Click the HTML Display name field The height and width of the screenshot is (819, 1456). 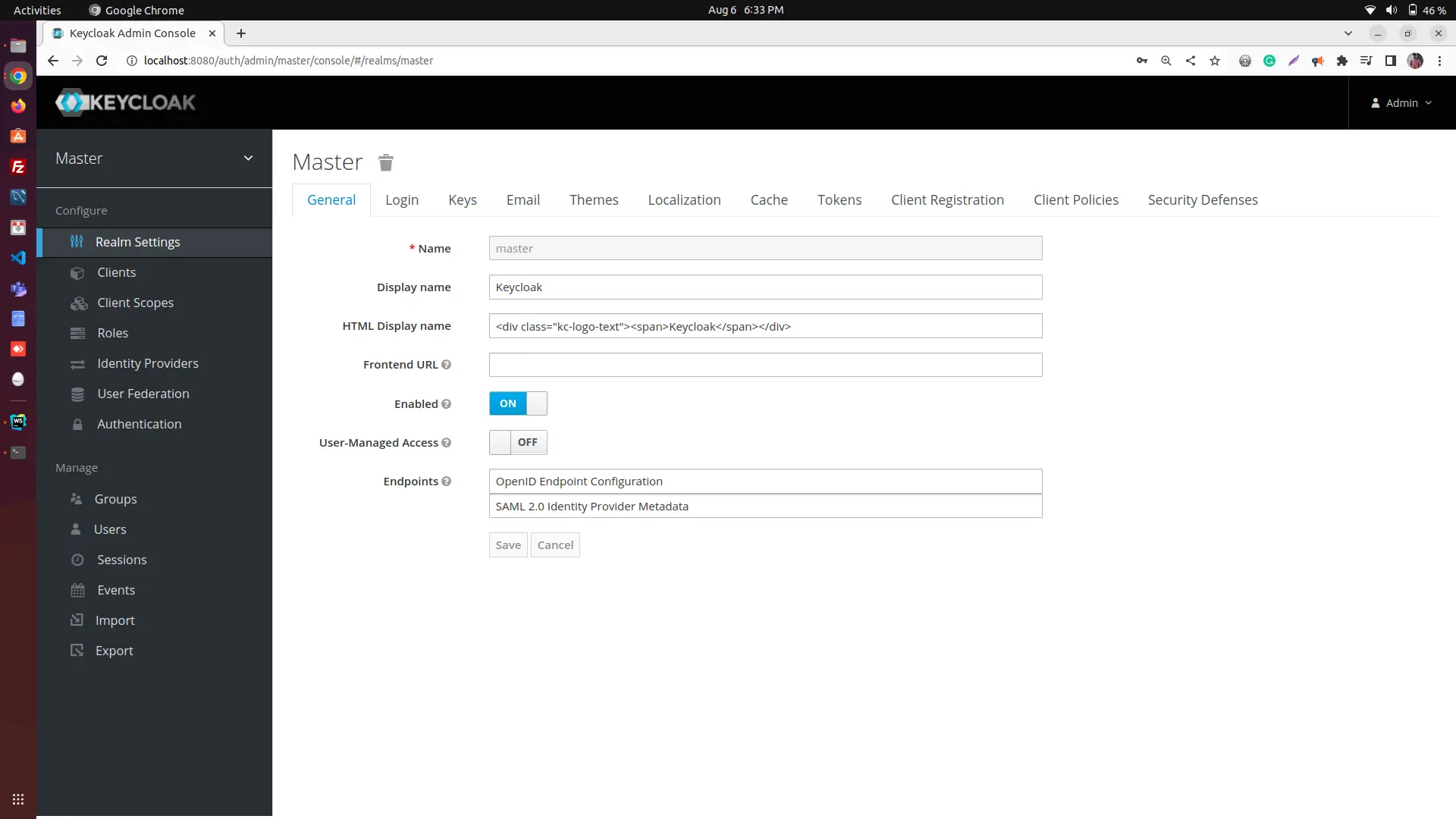[765, 326]
